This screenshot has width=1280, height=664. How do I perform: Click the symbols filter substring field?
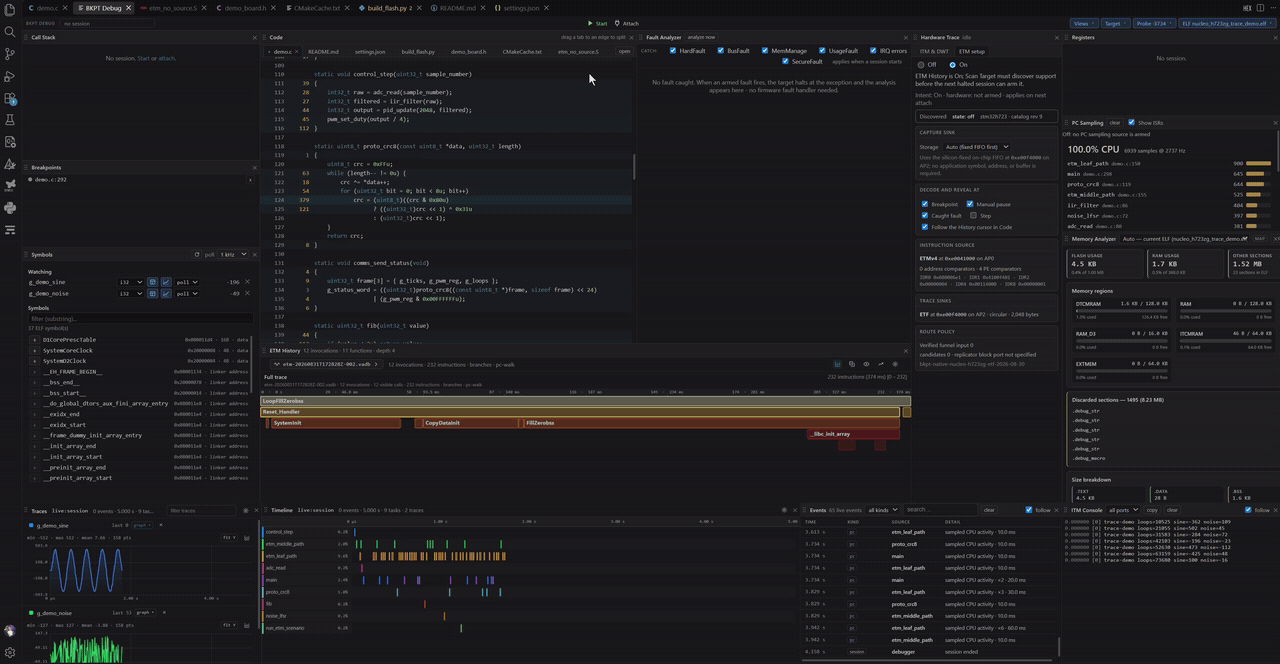140,319
